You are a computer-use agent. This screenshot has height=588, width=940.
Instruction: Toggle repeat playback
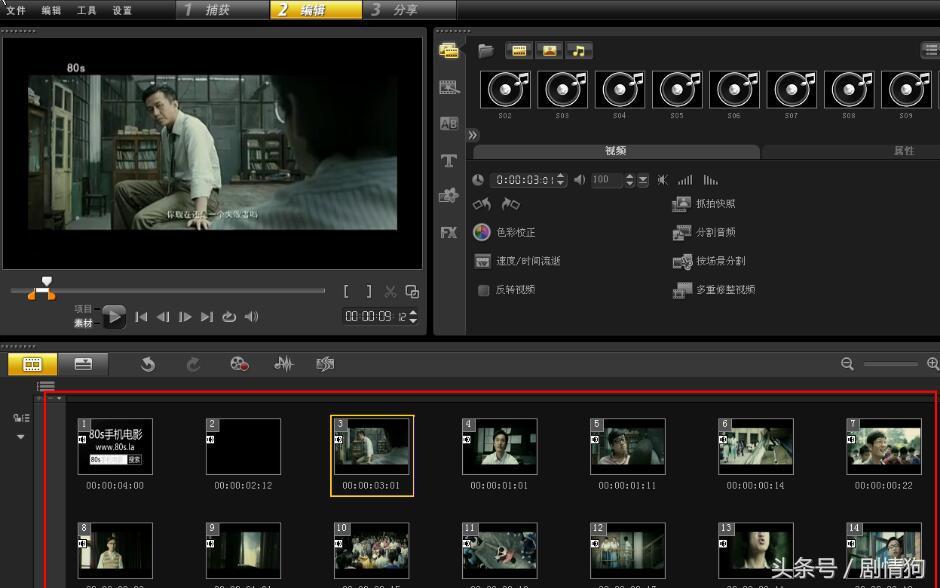click(229, 316)
